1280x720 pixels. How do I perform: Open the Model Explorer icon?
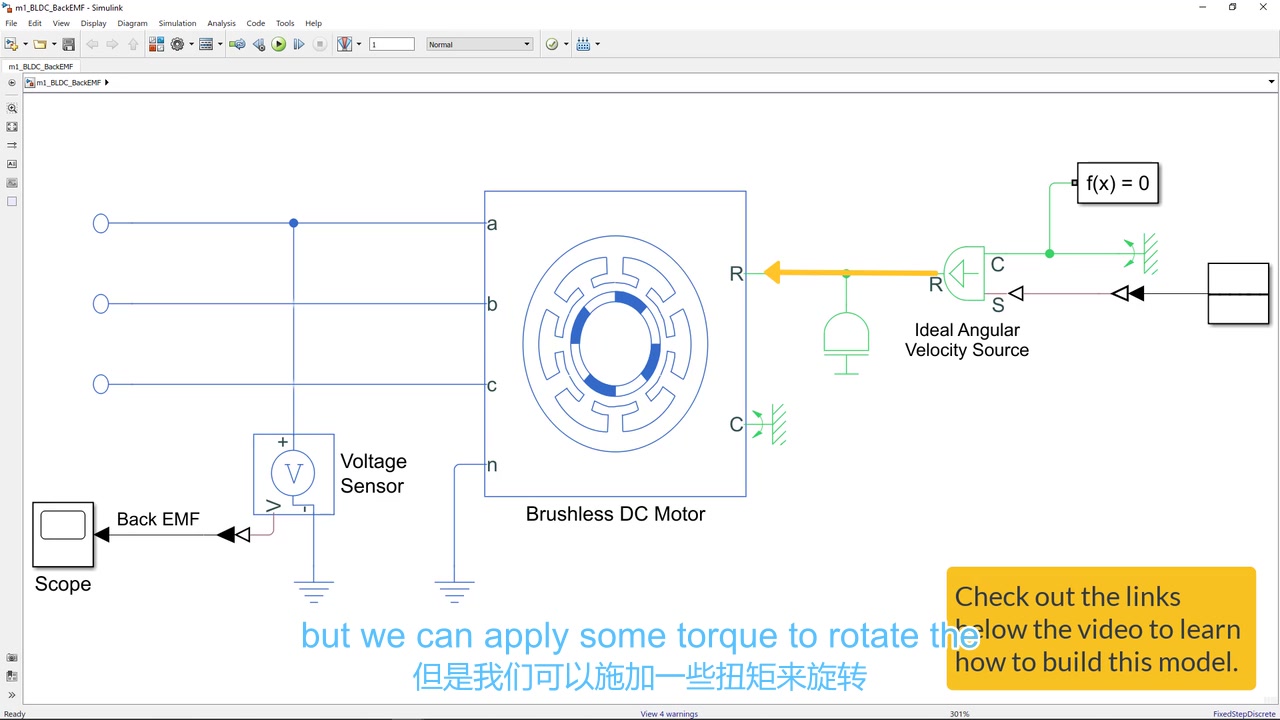pos(207,43)
